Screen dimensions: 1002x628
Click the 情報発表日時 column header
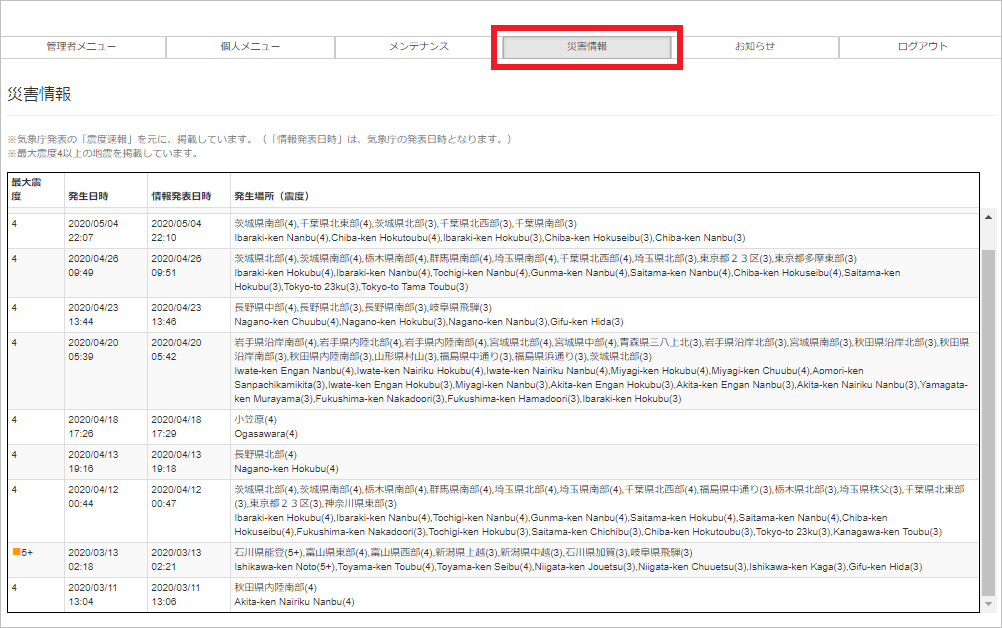(180, 196)
